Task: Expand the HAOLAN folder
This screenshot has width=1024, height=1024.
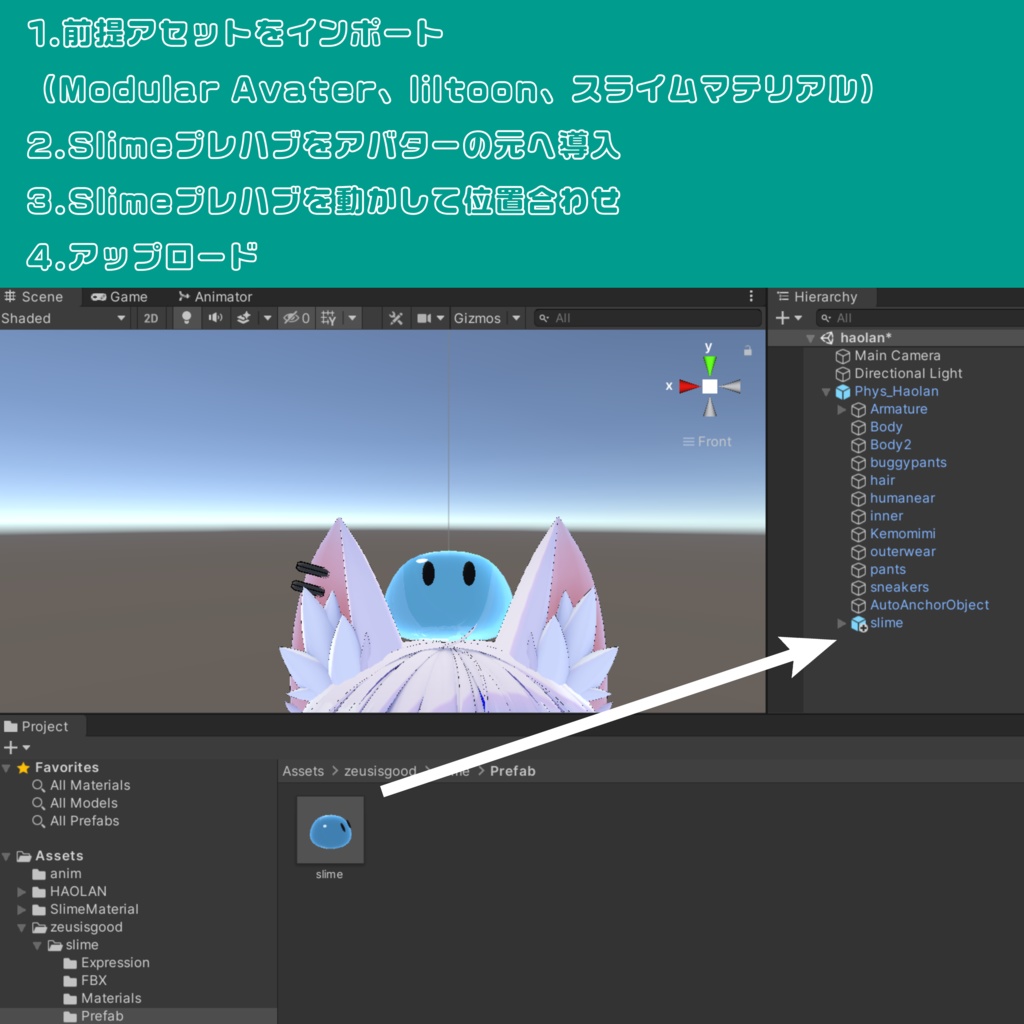Action: click(x=22, y=892)
